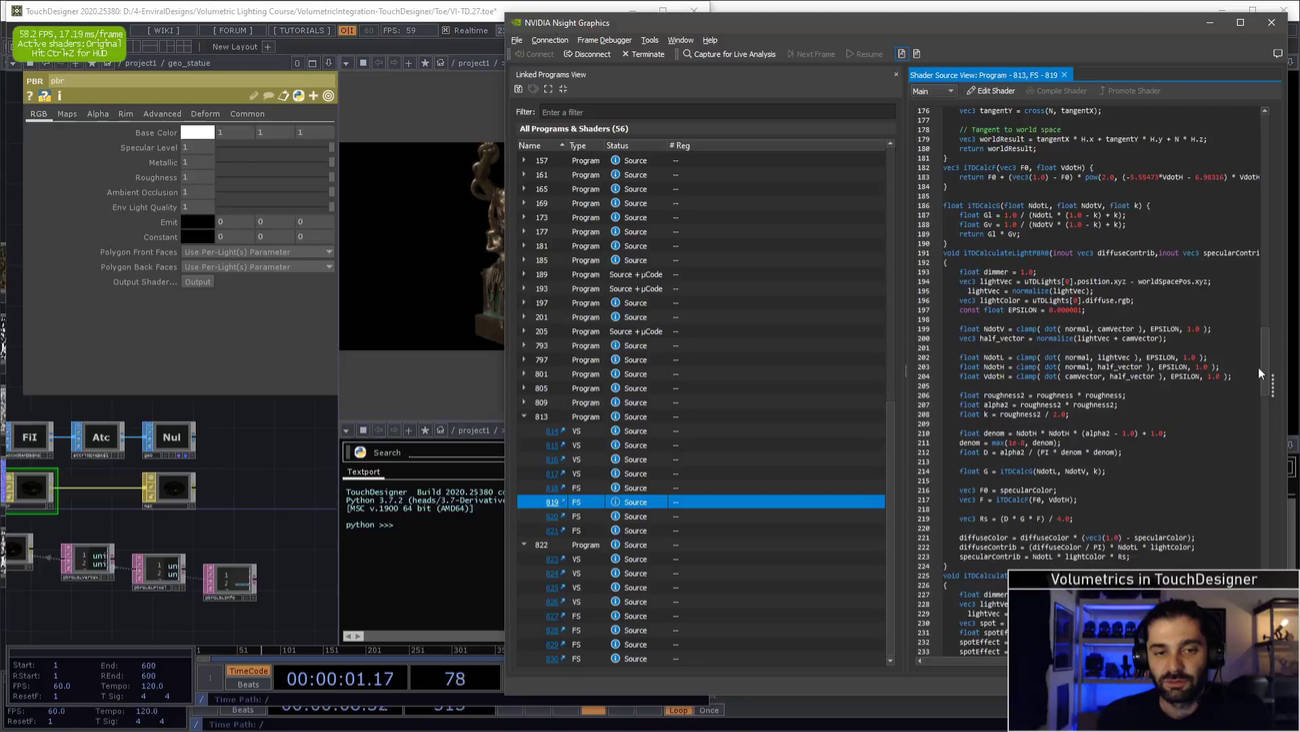This screenshot has height=732, width=1300.
Task: Open the operator help question mark icon
Action: [30, 96]
